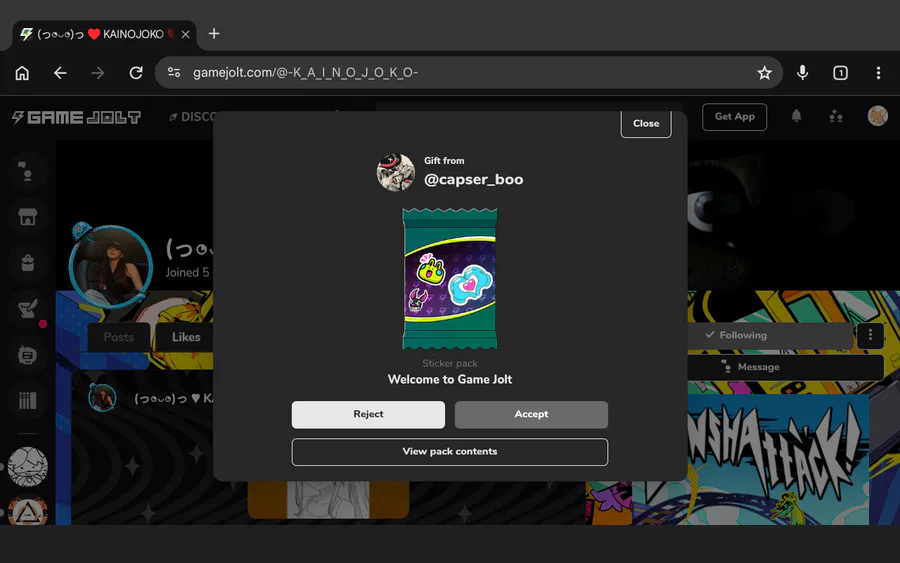Click the Get App button
The height and width of the screenshot is (563, 900).
pos(734,117)
